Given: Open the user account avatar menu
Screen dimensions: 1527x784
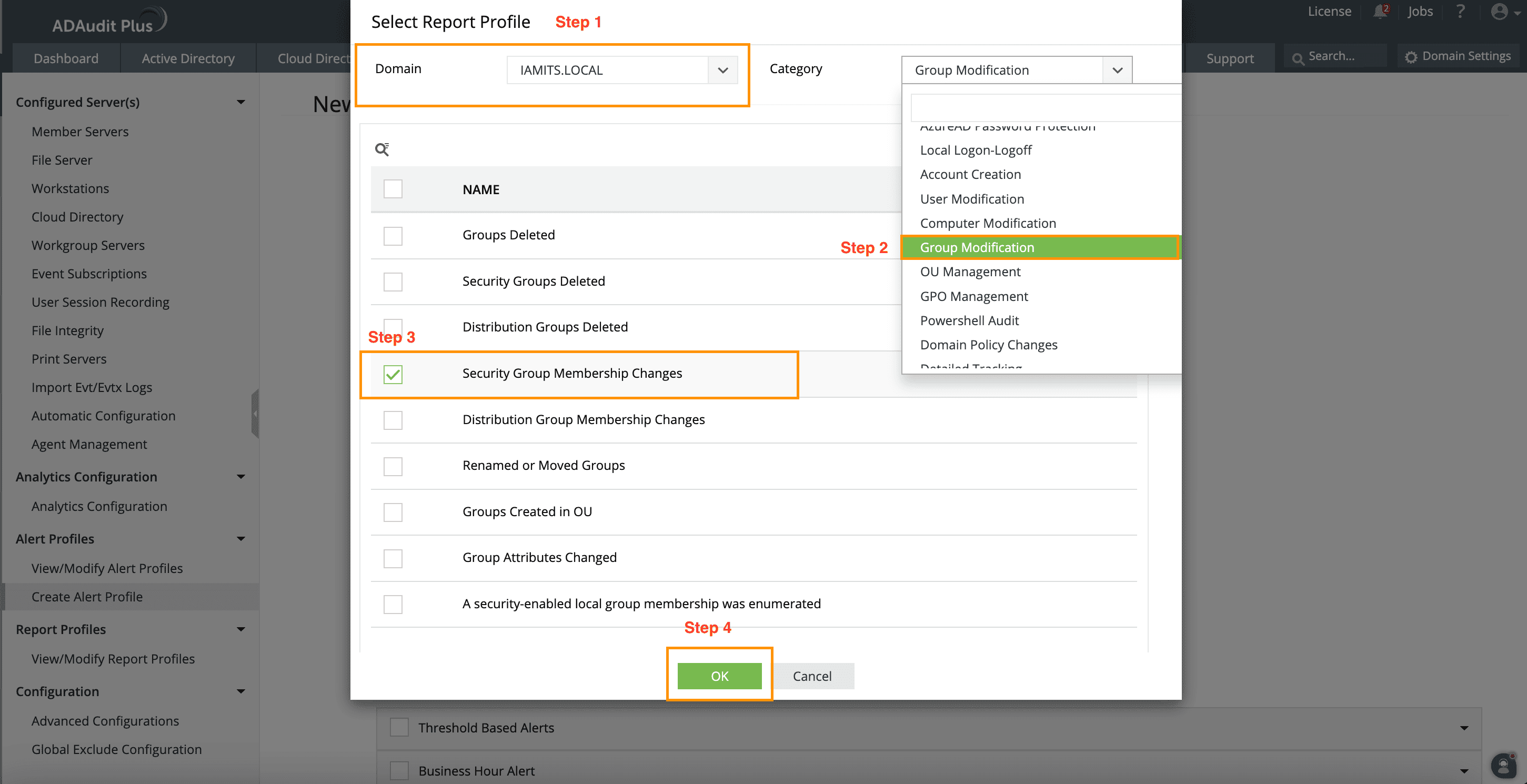Looking at the screenshot, I should (x=1499, y=12).
